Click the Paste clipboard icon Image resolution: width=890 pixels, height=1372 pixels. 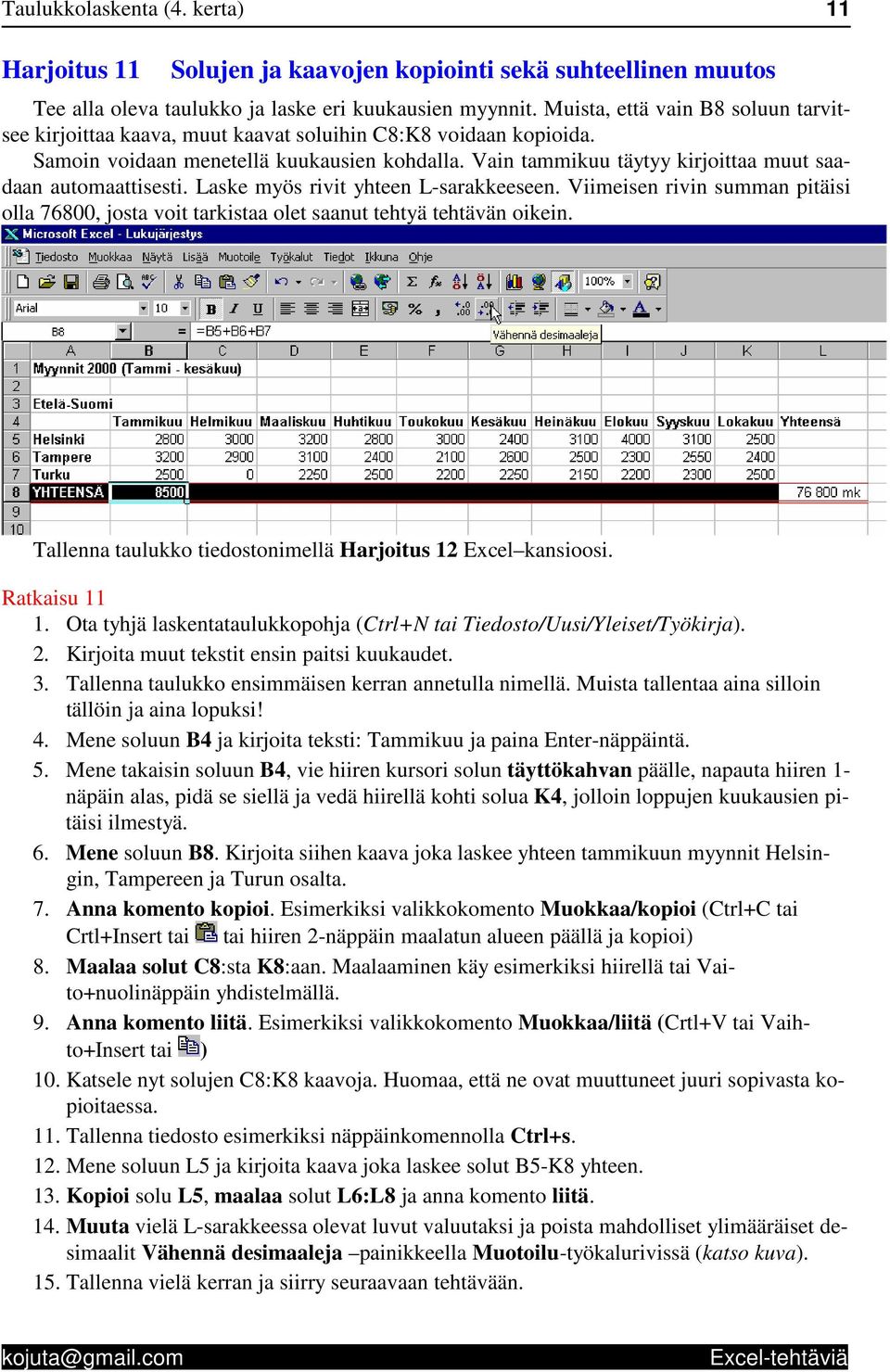pos(226,282)
